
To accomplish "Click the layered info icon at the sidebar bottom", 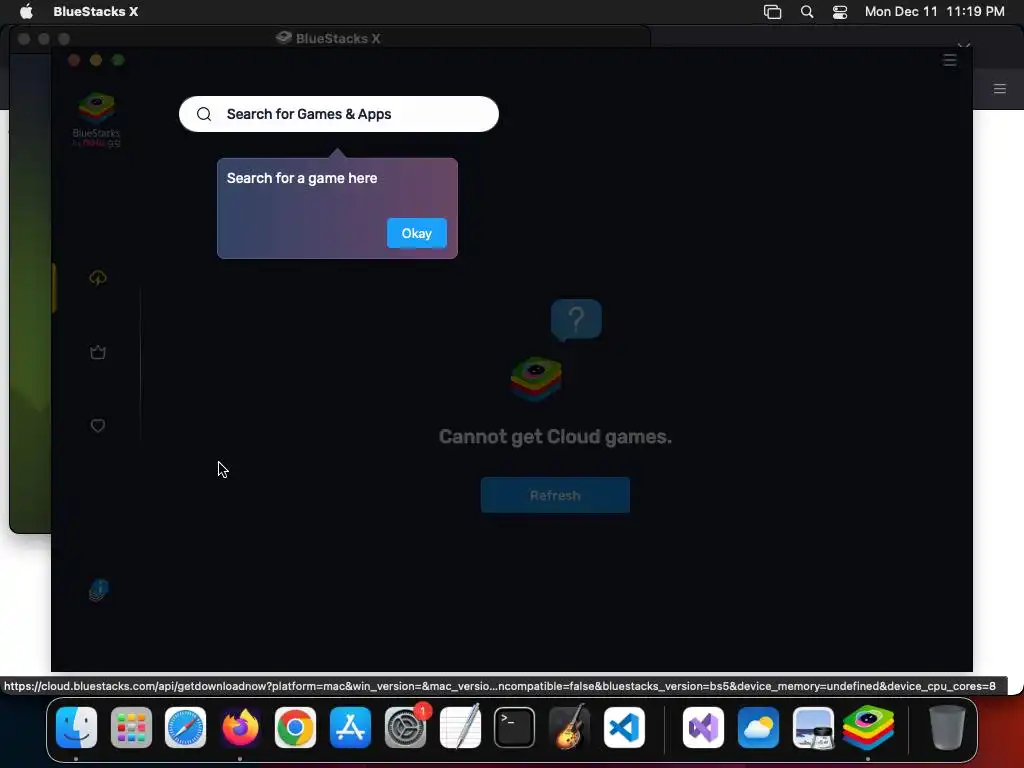I will pyautogui.click(x=99, y=590).
